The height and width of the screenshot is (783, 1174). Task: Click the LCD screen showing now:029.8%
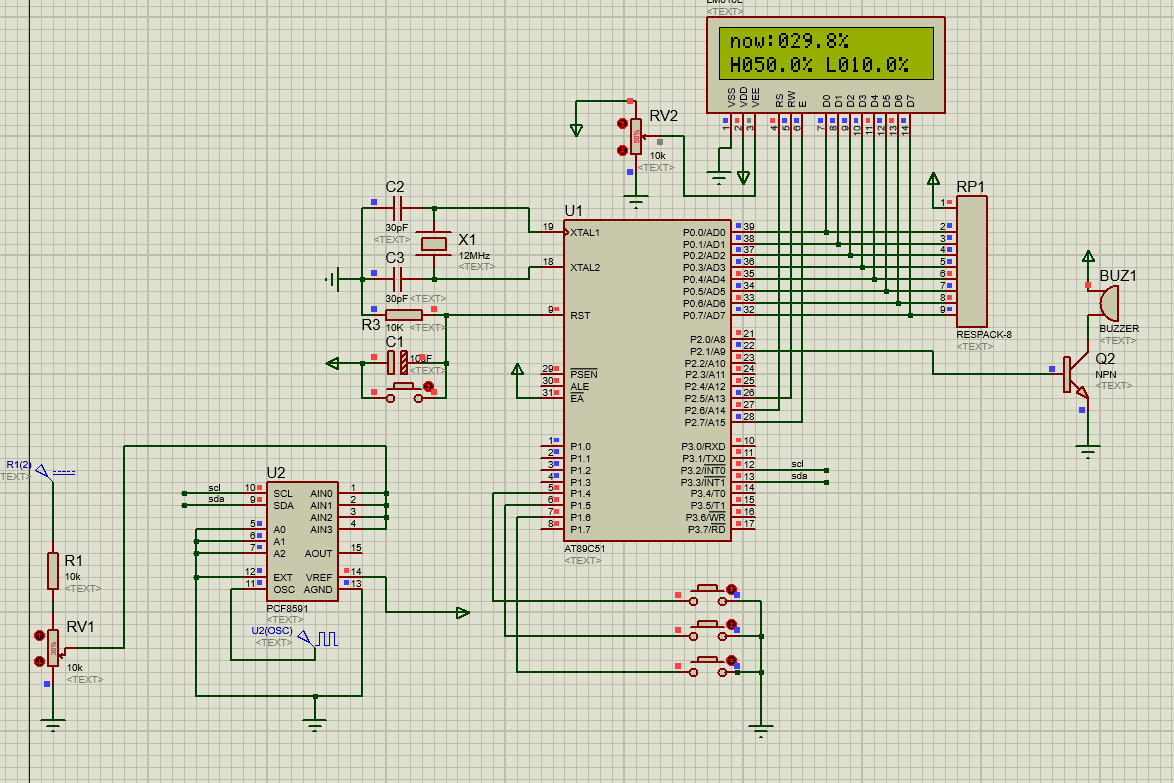point(826,53)
